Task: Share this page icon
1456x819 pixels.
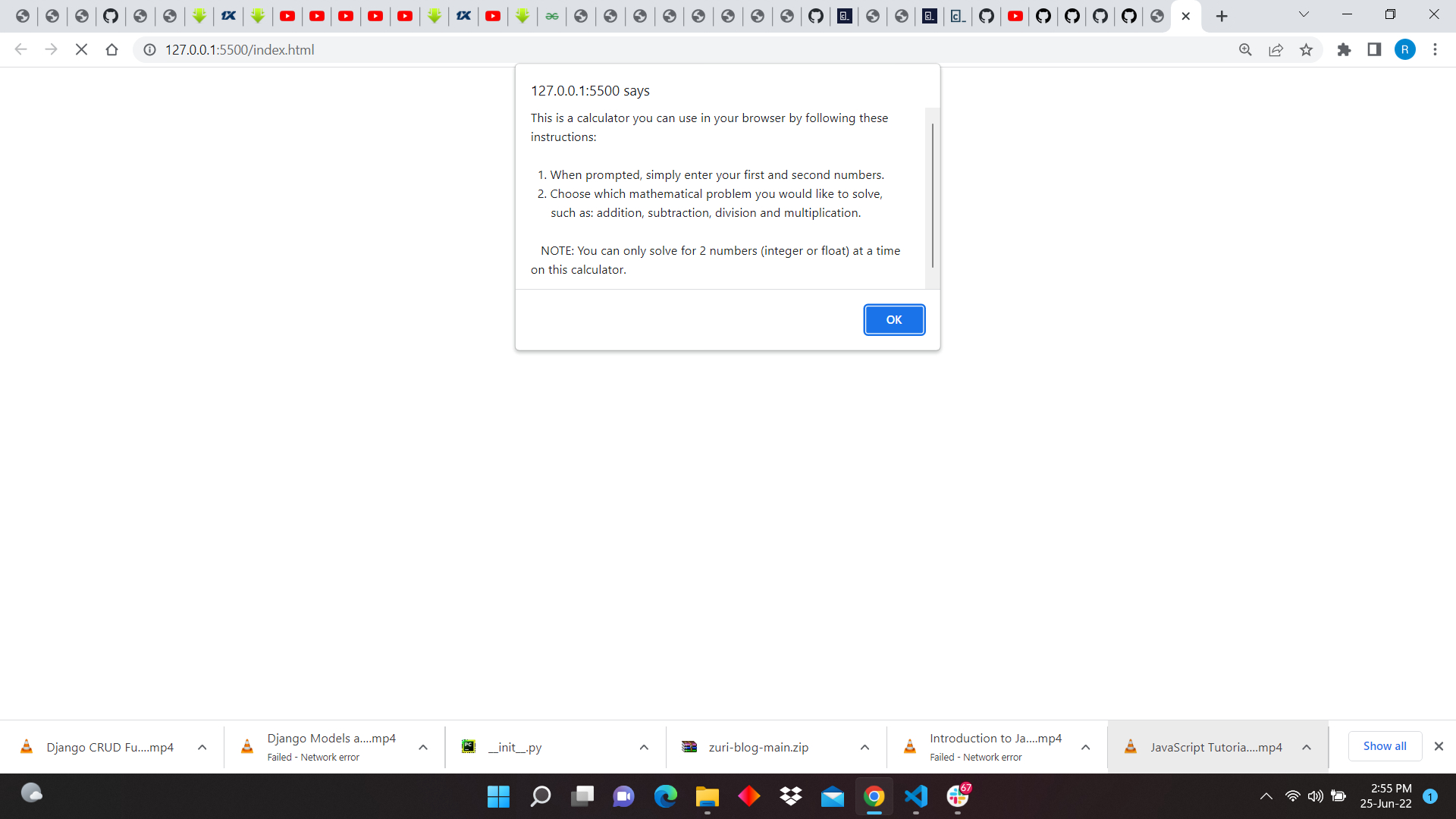Action: pyautogui.click(x=1276, y=49)
